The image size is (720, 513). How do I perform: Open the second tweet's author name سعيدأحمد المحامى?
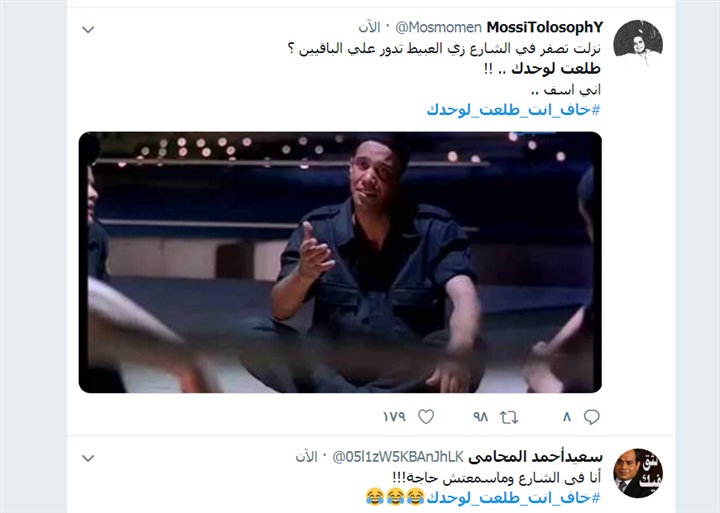(535, 457)
